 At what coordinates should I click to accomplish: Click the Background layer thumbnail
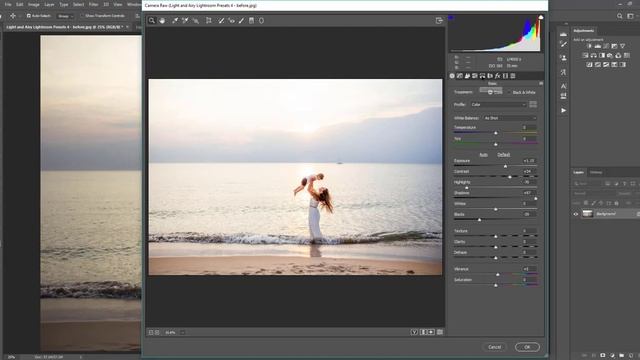(587, 214)
